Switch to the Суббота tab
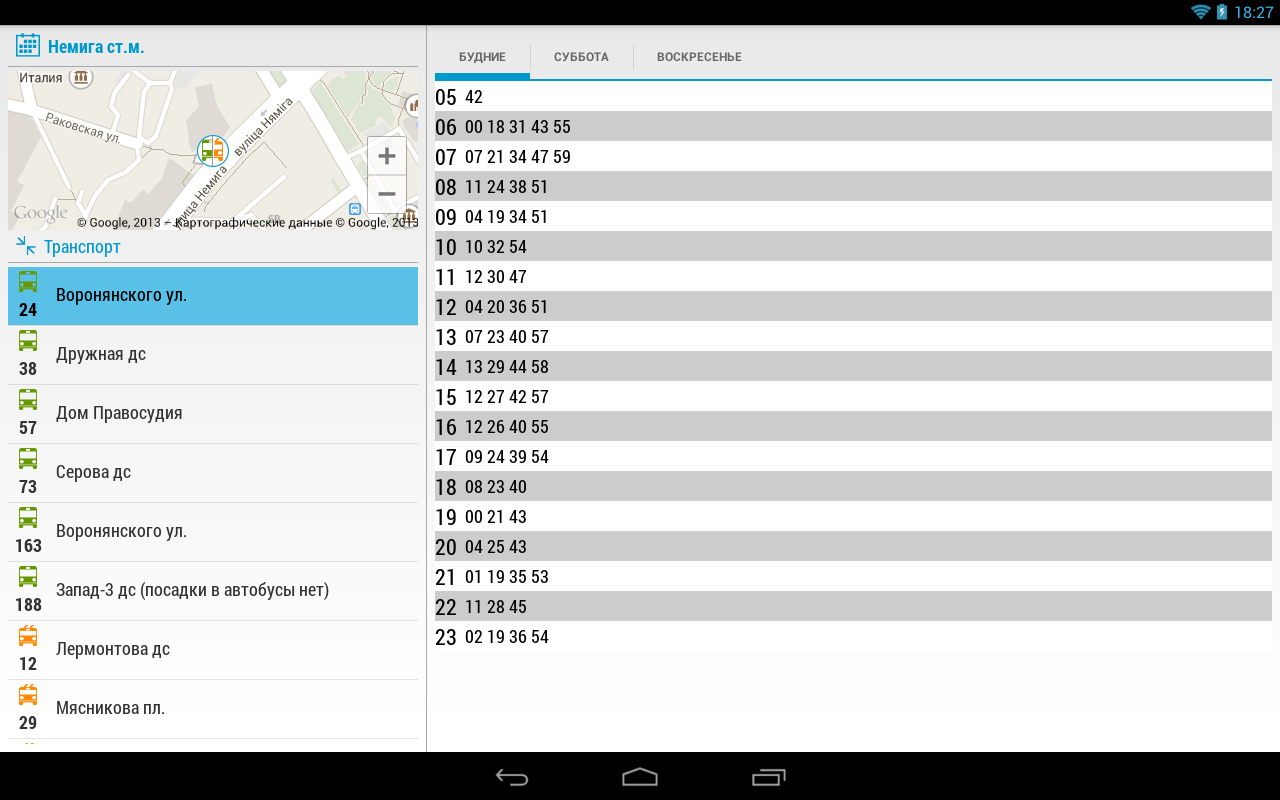Viewport: 1280px width, 800px height. pyautogui.click(x=581, y=57)
